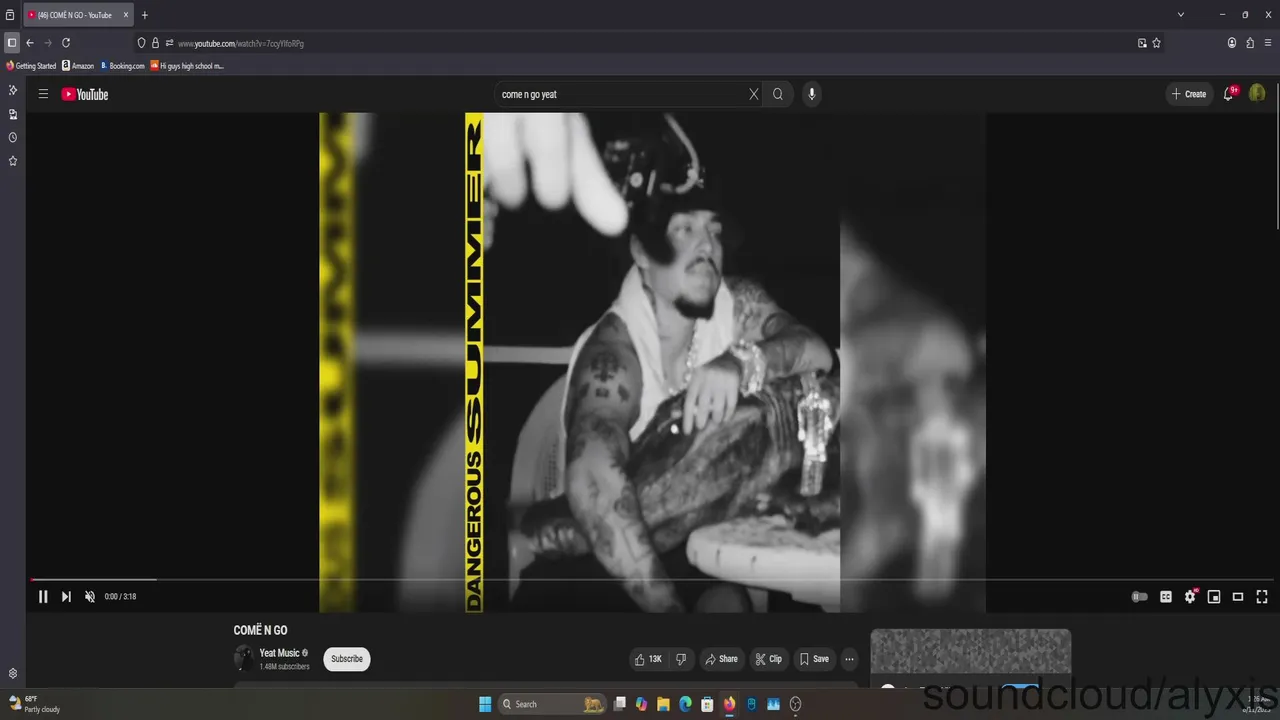Create a Clip of the video

769,659
